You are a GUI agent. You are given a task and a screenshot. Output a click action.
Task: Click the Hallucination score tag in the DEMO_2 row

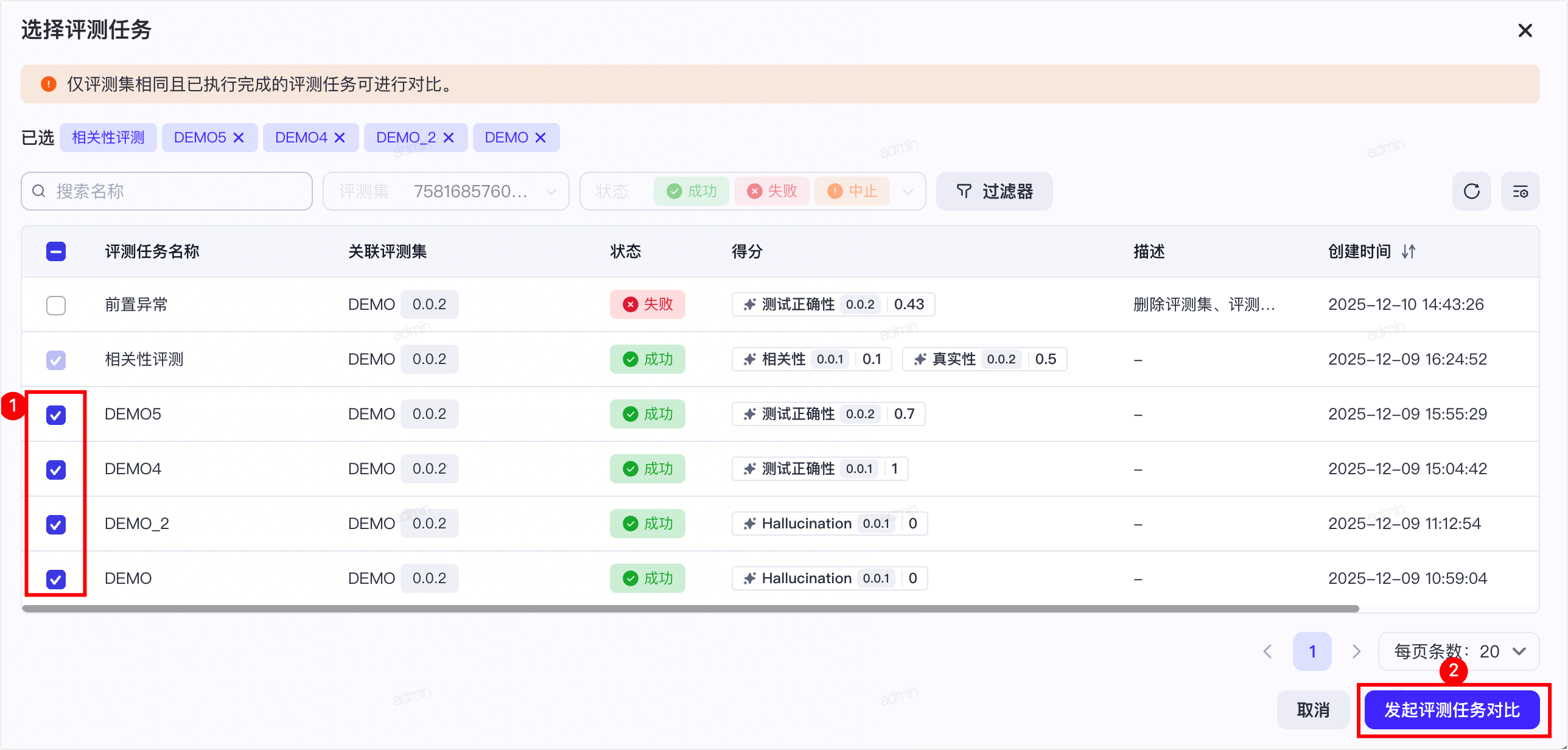tap(830, 524)
